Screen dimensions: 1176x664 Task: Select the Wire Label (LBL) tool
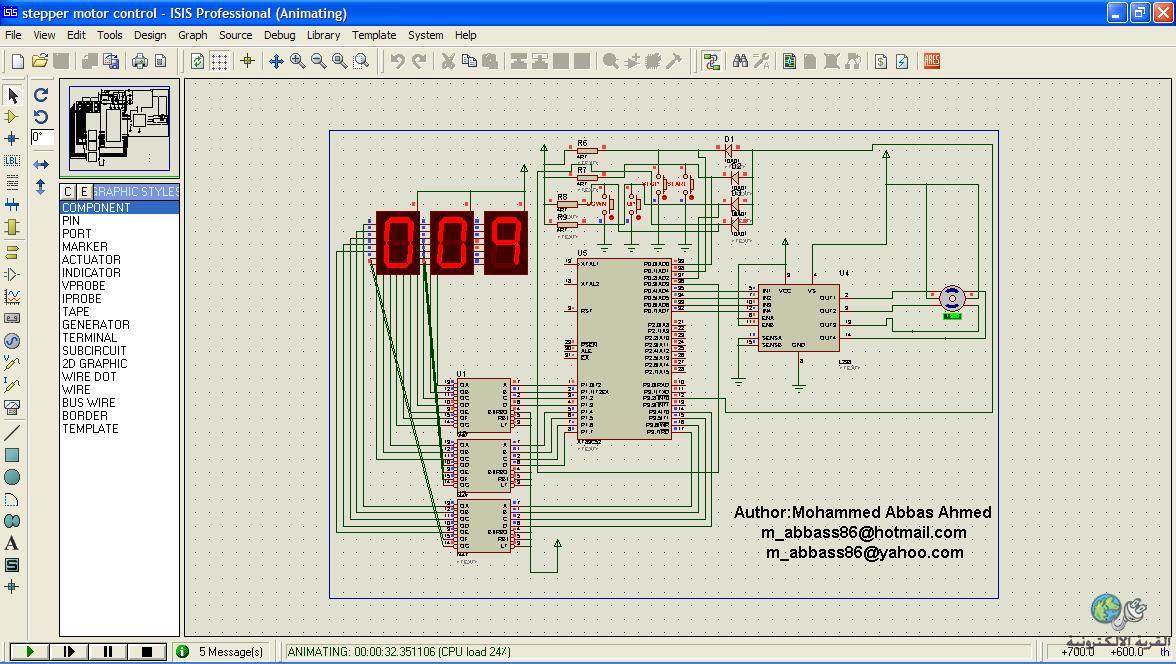click(x=12, y=161)
